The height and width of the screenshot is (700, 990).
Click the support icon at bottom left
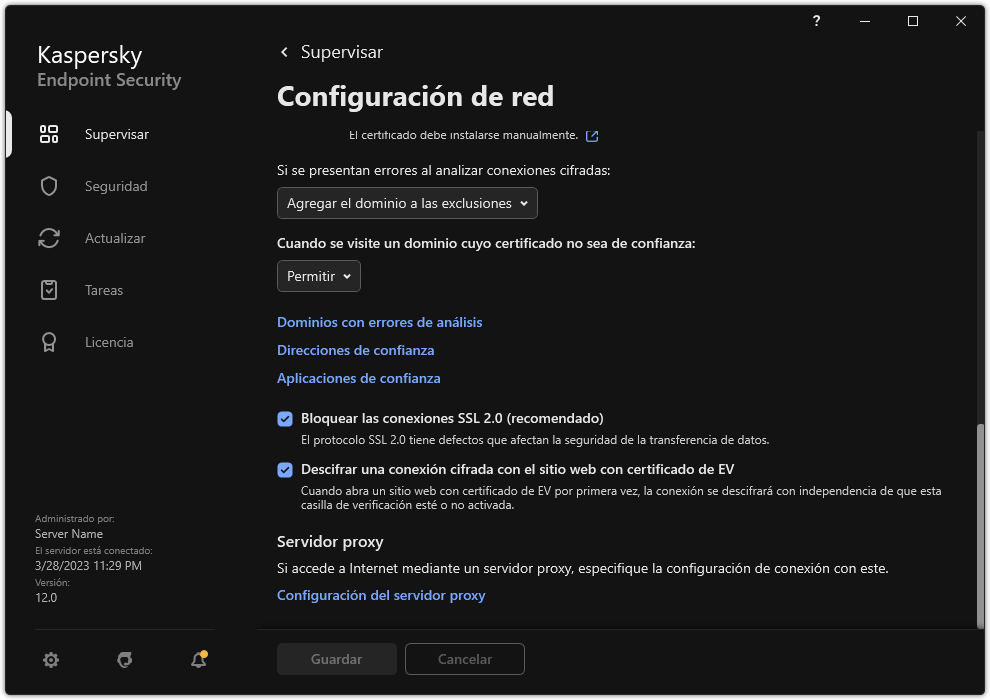click(x=124, y=660)
